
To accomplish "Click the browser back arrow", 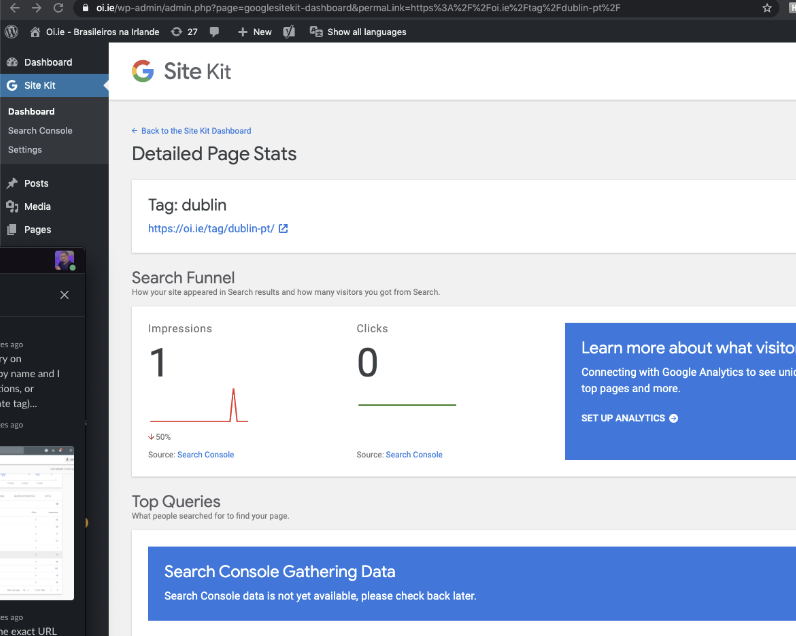I will (x=15, y=8).
